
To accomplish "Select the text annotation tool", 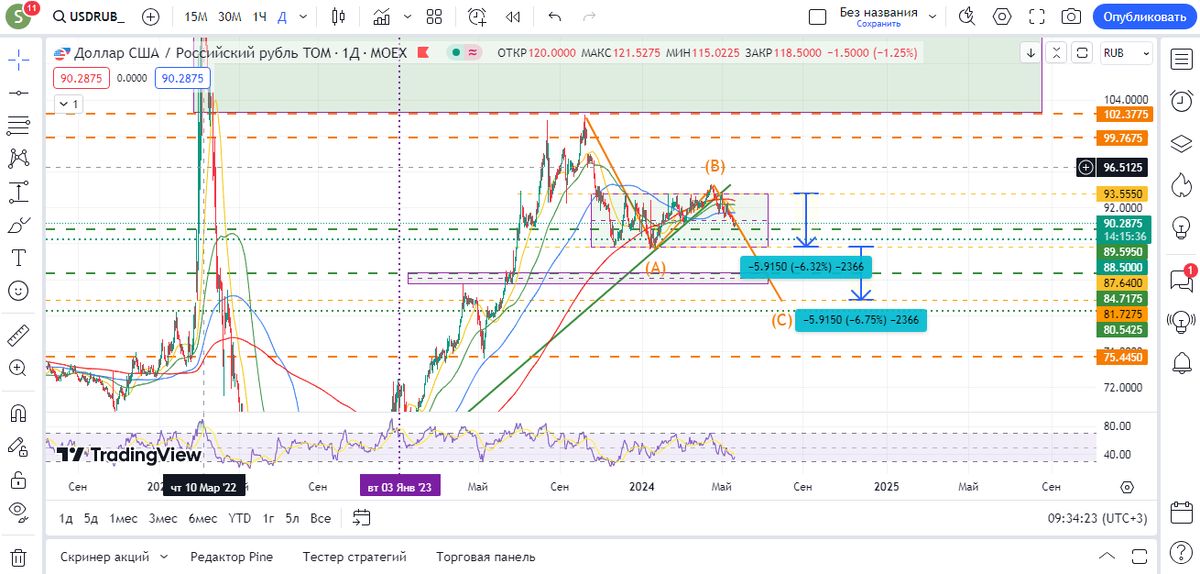I will (18, 257).
